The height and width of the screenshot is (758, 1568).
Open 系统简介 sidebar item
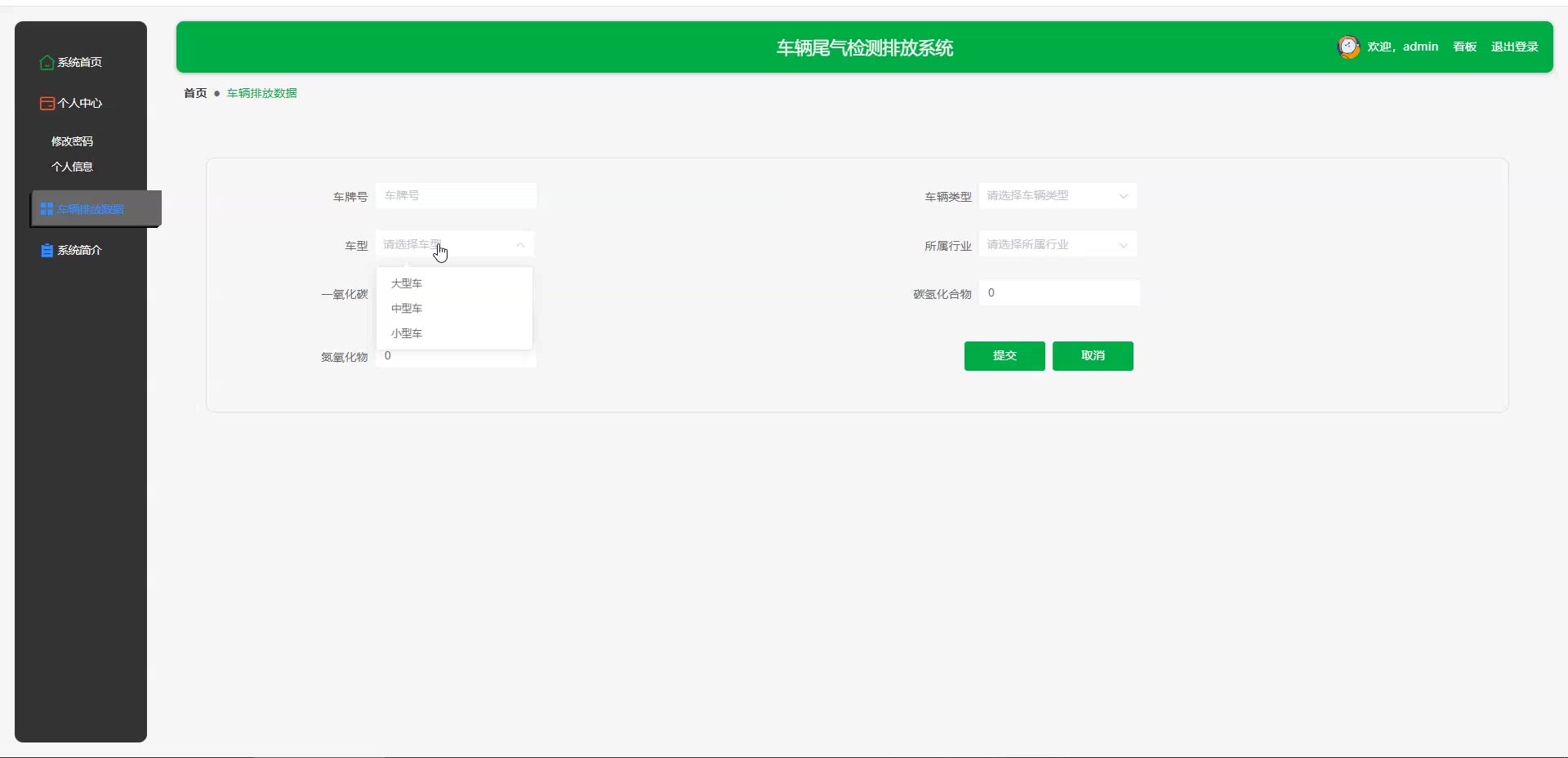click(x=81, y=250)
